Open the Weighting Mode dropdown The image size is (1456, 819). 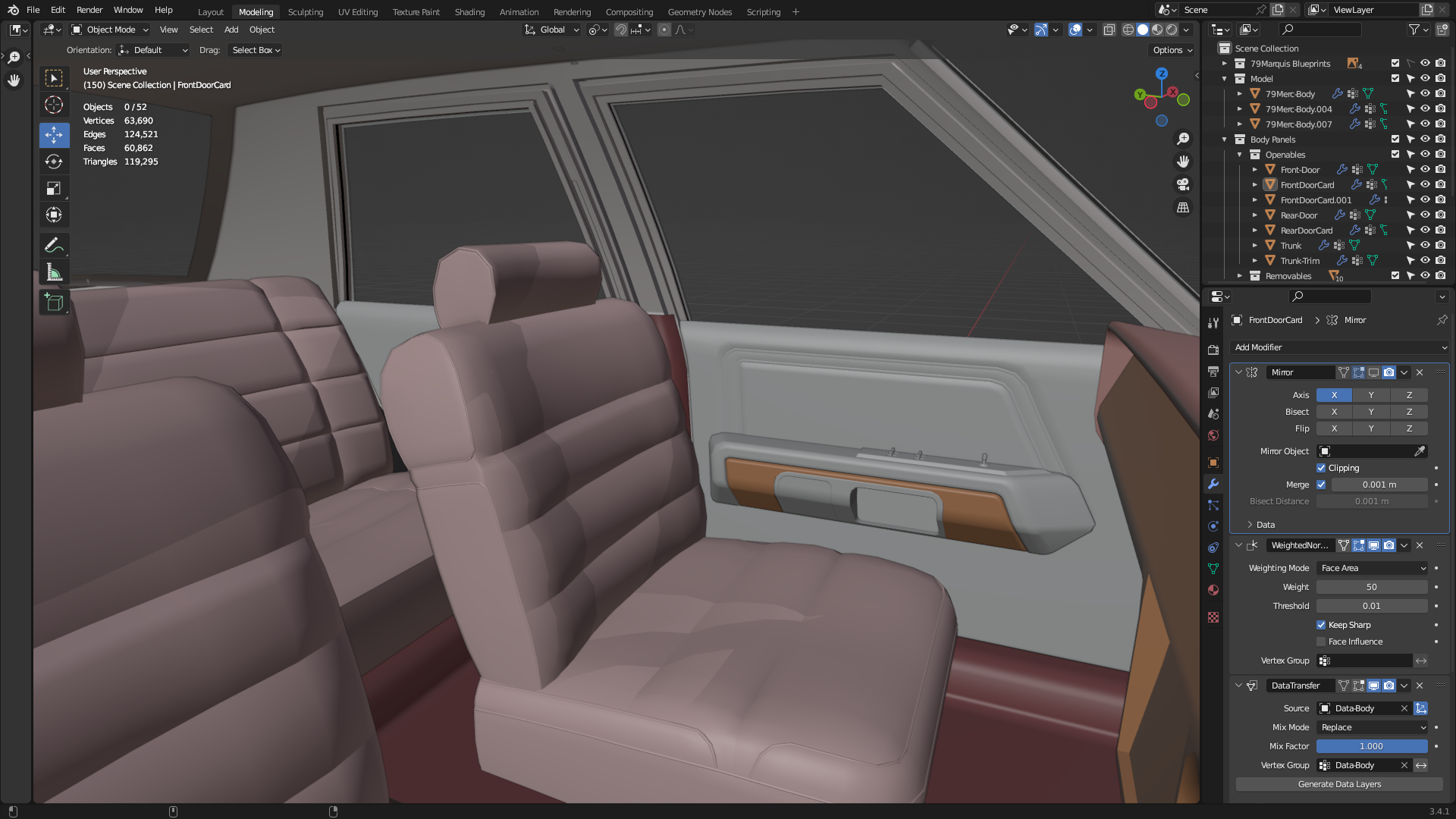coord(1373,568)
